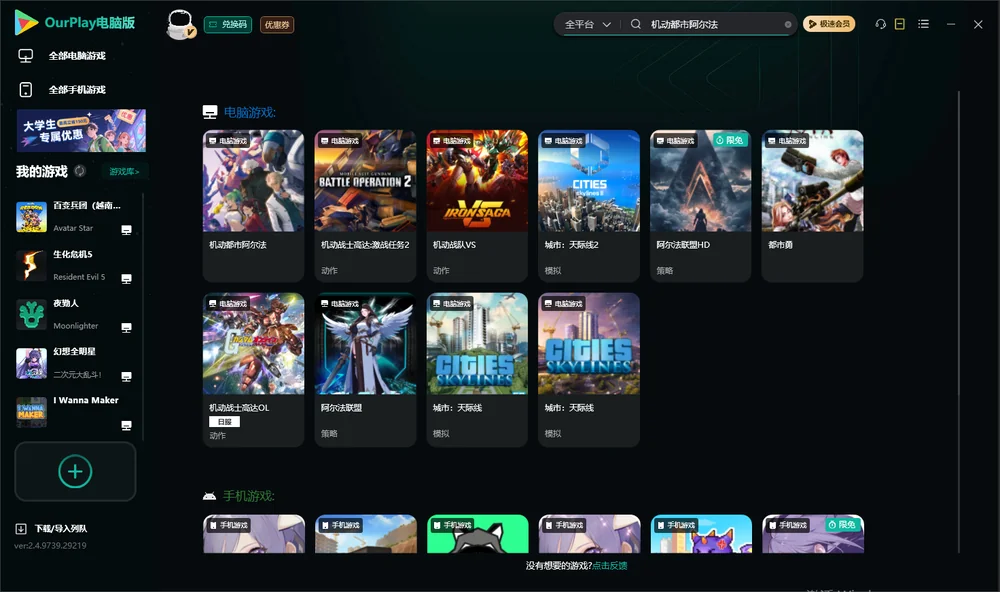This screenshot has height=592, width=1000.
Task: Open the 城市:天际线2 game card
Action: 589,205
